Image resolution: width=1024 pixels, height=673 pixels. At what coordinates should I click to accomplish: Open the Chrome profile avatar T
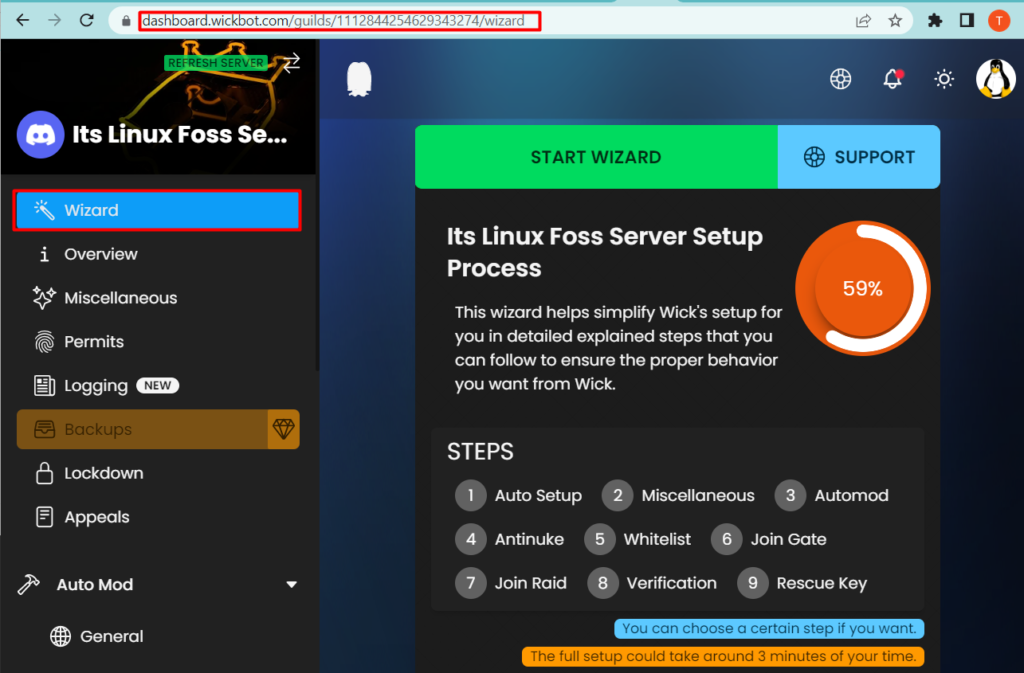[999, 21]
